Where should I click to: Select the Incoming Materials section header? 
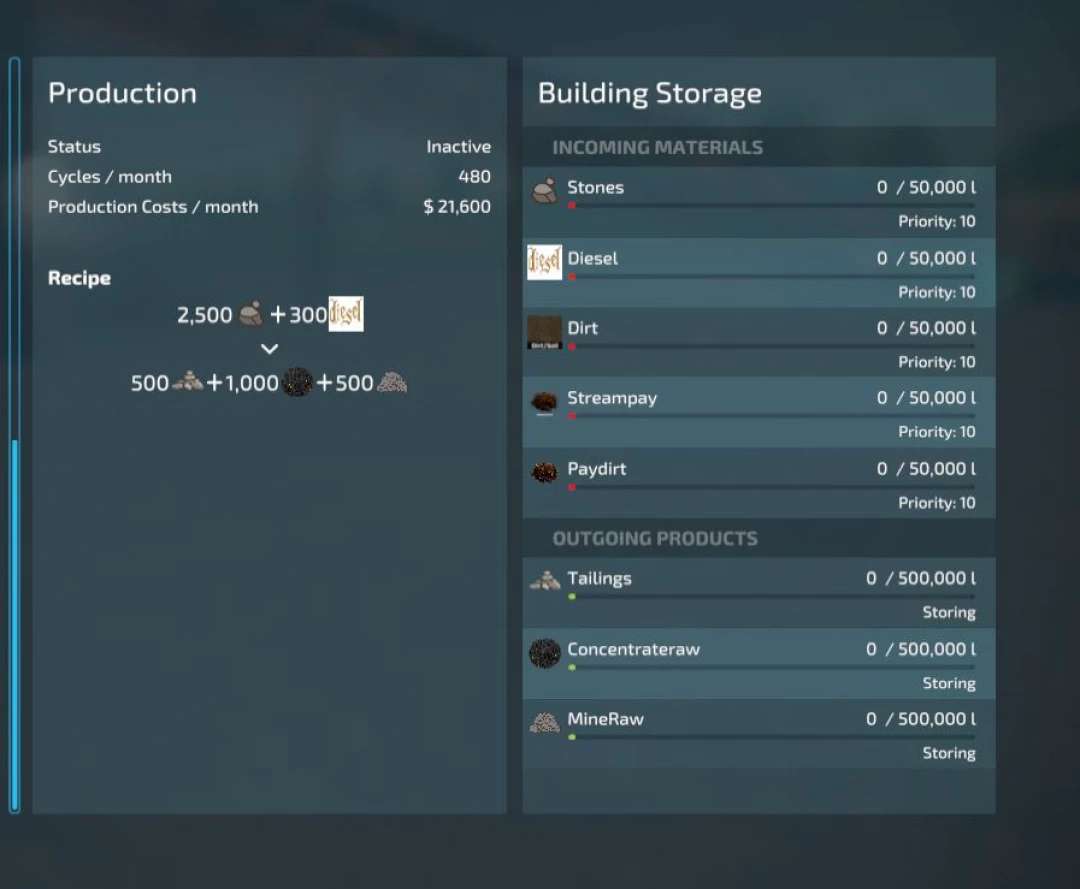657,147
